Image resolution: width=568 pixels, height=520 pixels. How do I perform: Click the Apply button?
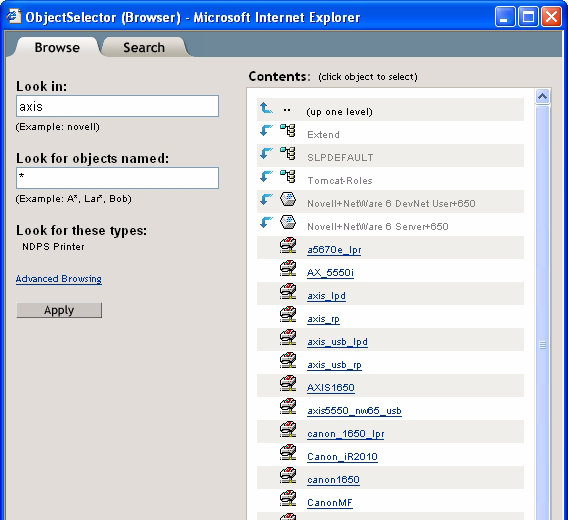click(59, 310)
